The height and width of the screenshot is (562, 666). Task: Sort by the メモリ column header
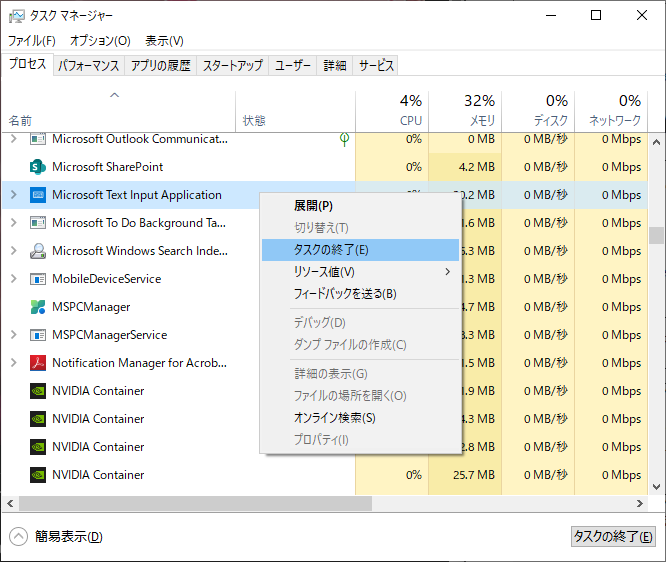(465, 111)
